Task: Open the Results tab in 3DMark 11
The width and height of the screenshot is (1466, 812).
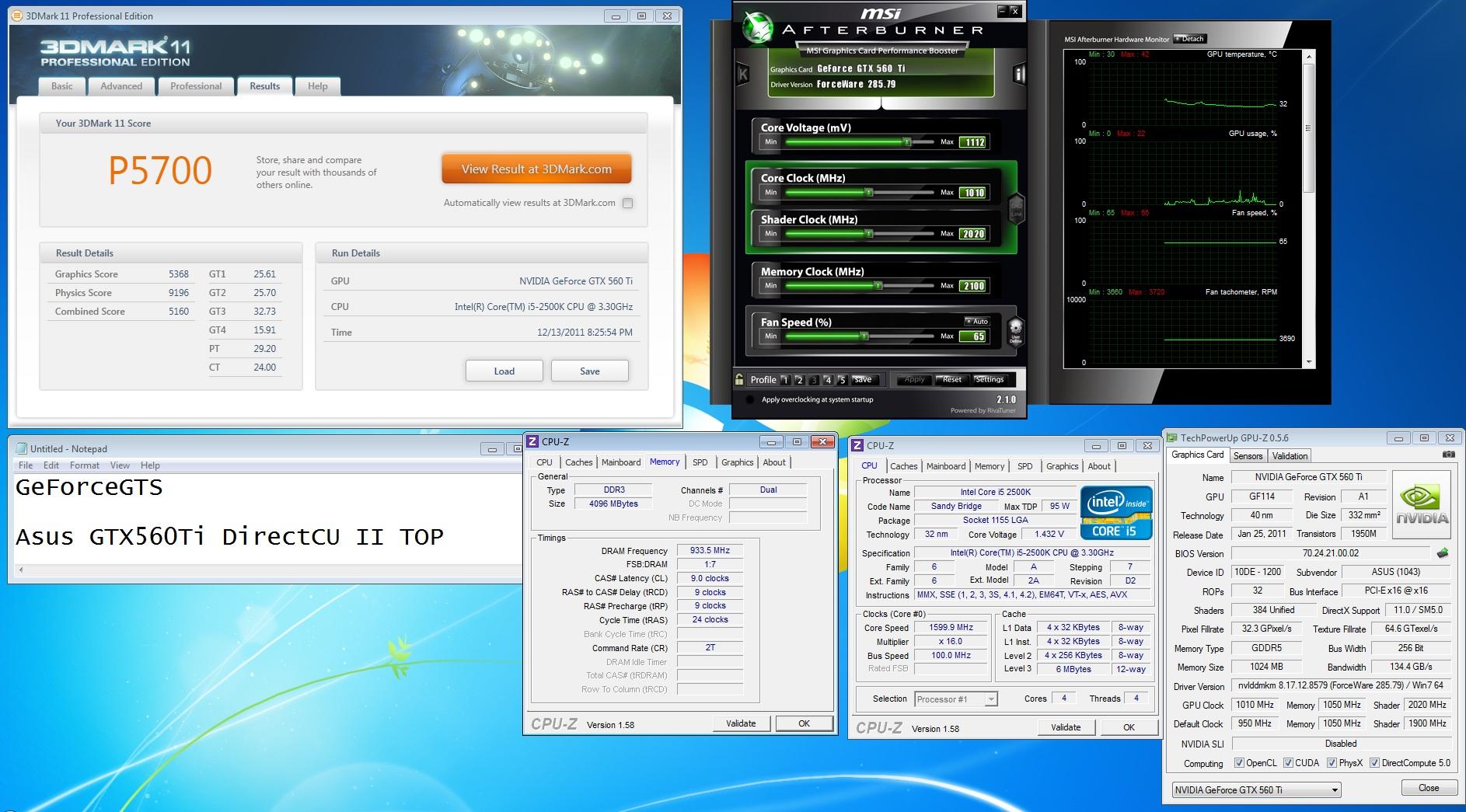Action: click(264, 86)
